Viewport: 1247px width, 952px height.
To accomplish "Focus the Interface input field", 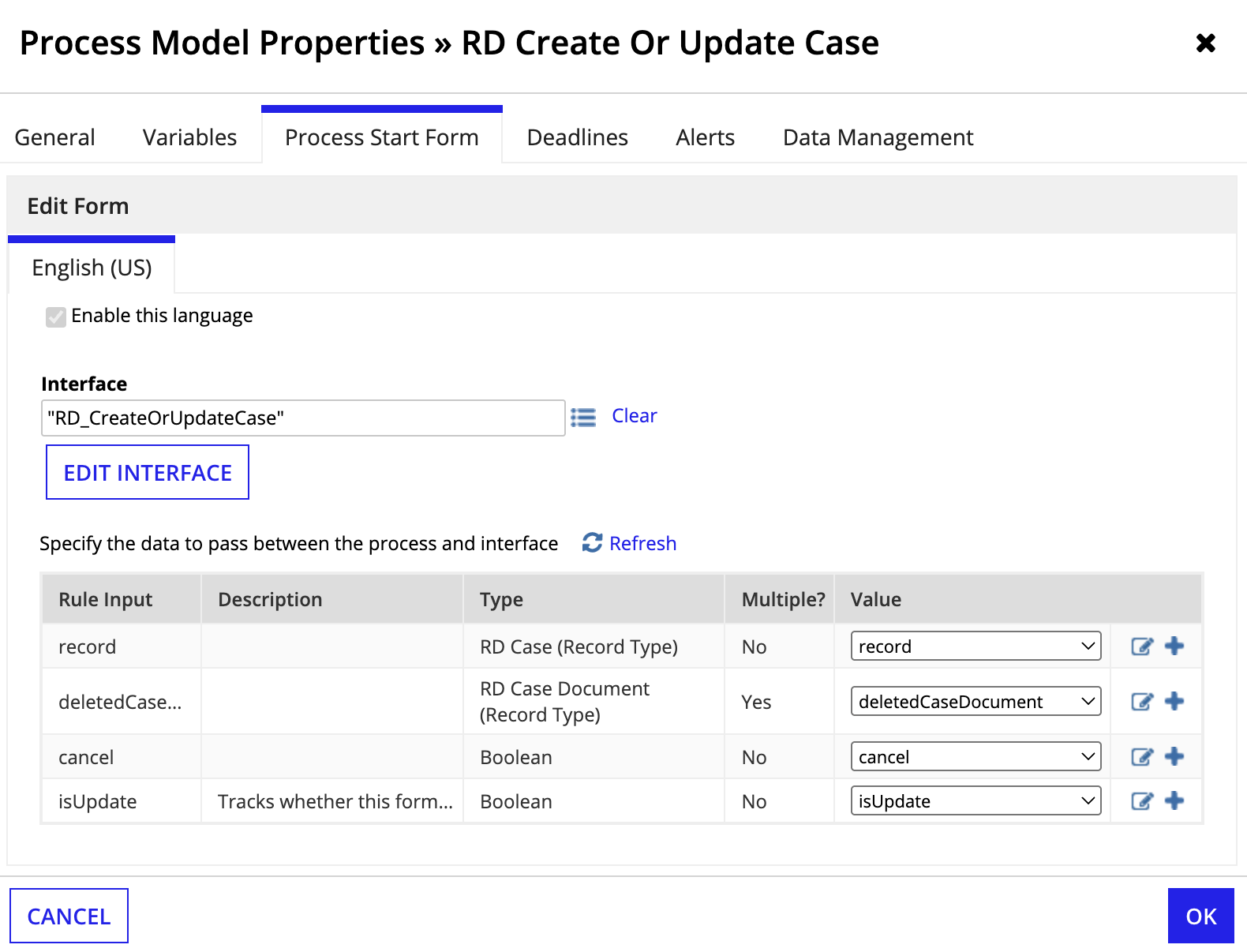I will tap(303, 418).
